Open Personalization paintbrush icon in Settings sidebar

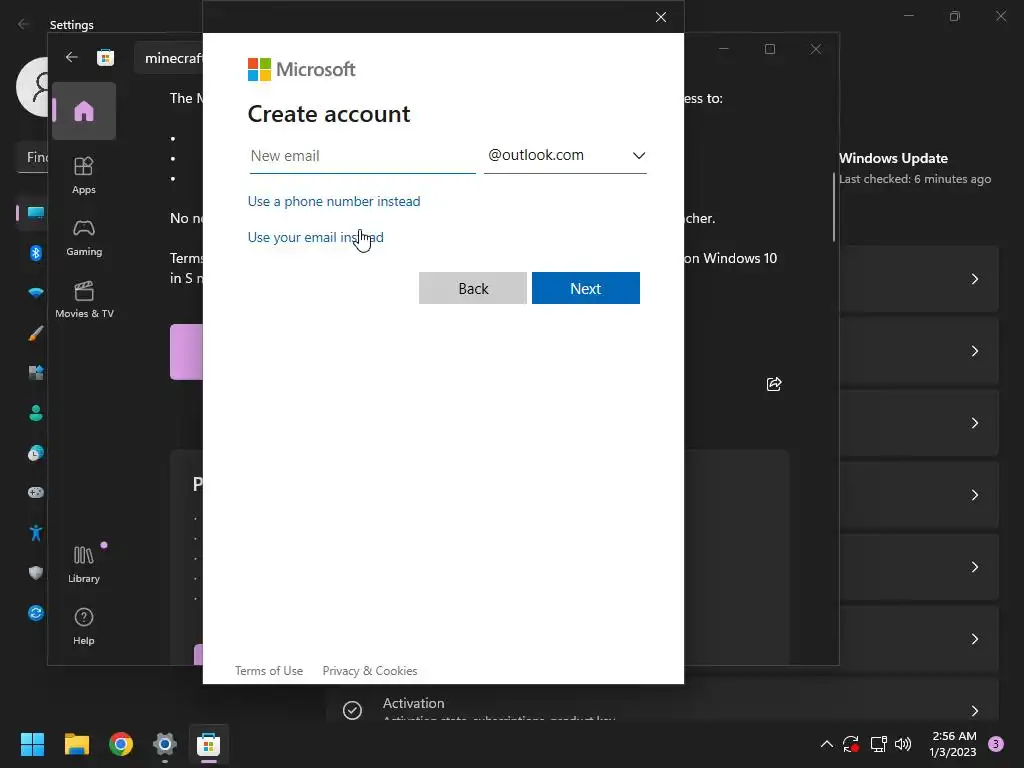coord(36,333)
